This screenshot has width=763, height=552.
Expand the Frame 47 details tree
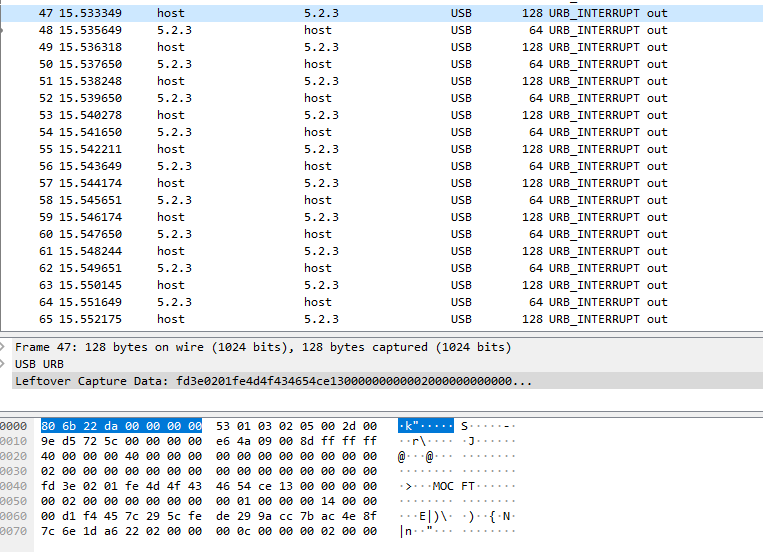2,347
